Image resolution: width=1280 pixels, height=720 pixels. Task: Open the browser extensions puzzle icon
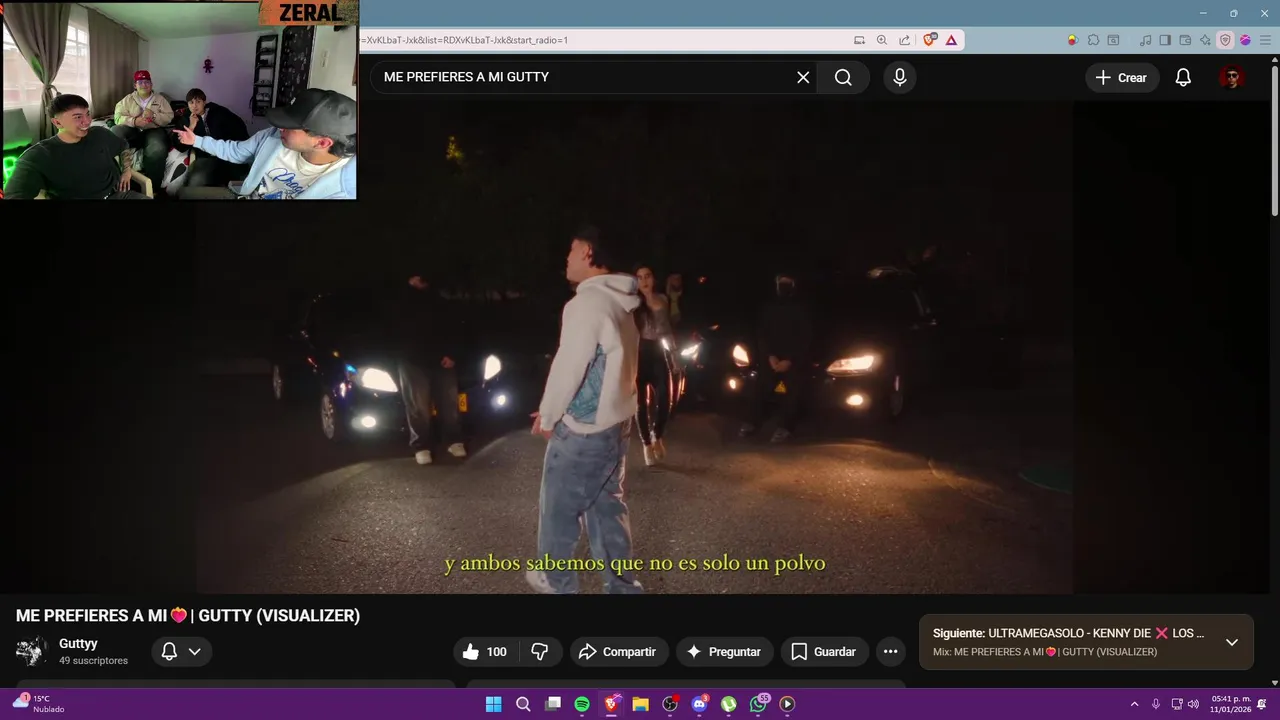(1093, 40)
